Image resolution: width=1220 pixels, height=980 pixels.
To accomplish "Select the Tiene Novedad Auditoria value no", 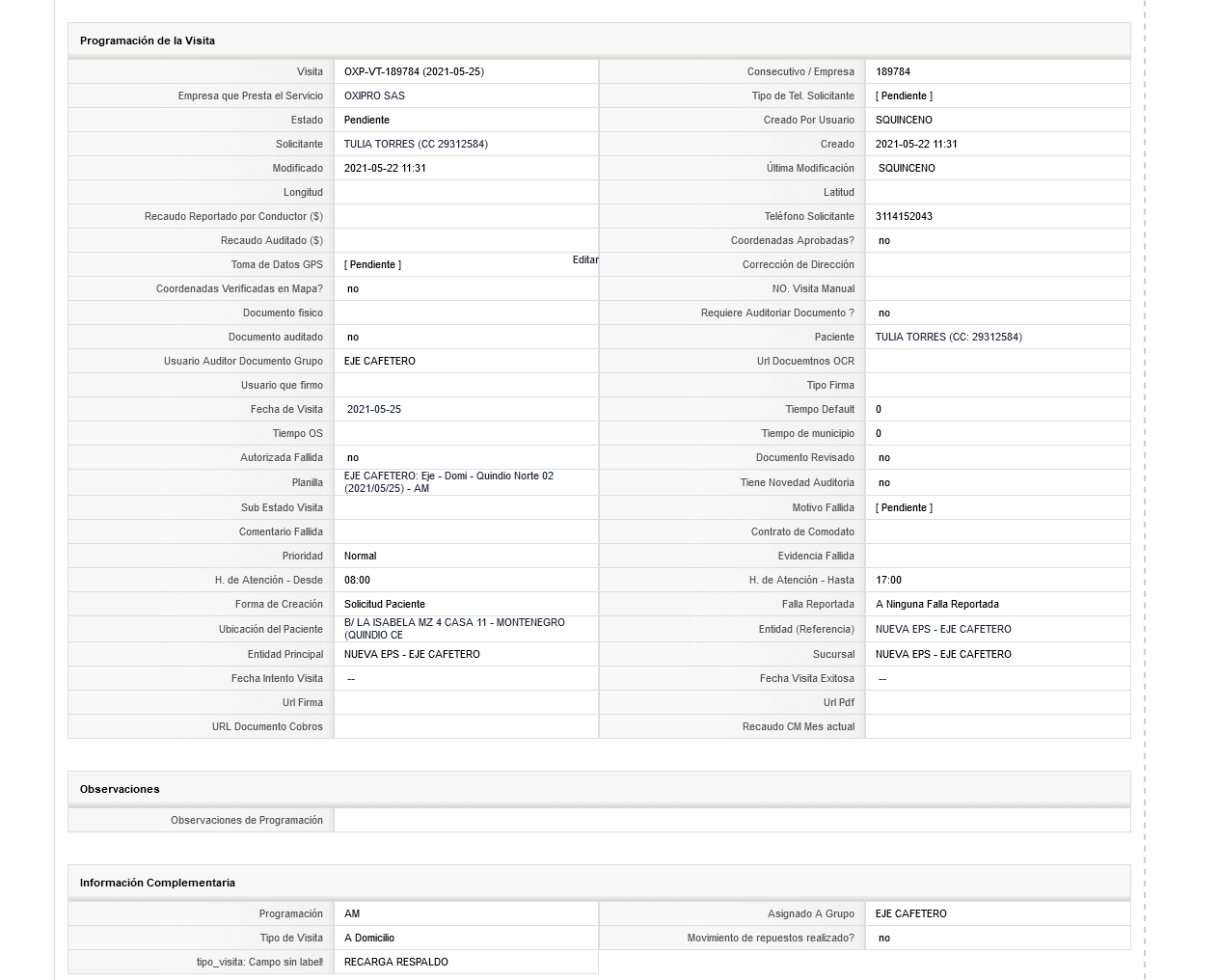I will (884, 482).
